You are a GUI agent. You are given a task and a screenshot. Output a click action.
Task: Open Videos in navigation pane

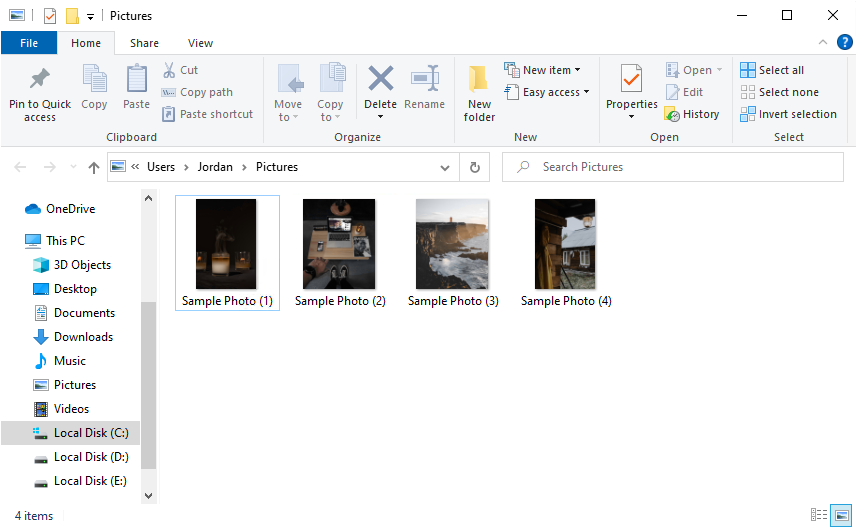(71, 409)
